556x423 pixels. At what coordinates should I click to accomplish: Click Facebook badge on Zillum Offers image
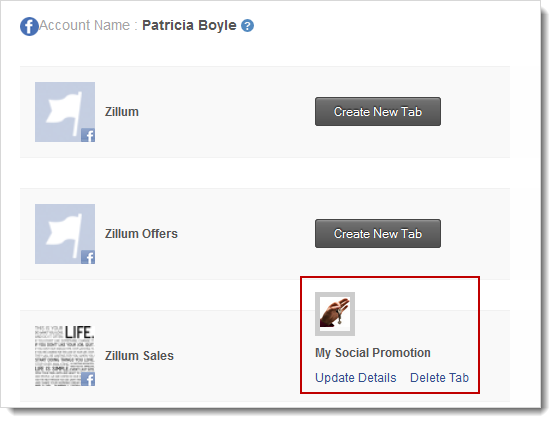click(x=88, y=257)
